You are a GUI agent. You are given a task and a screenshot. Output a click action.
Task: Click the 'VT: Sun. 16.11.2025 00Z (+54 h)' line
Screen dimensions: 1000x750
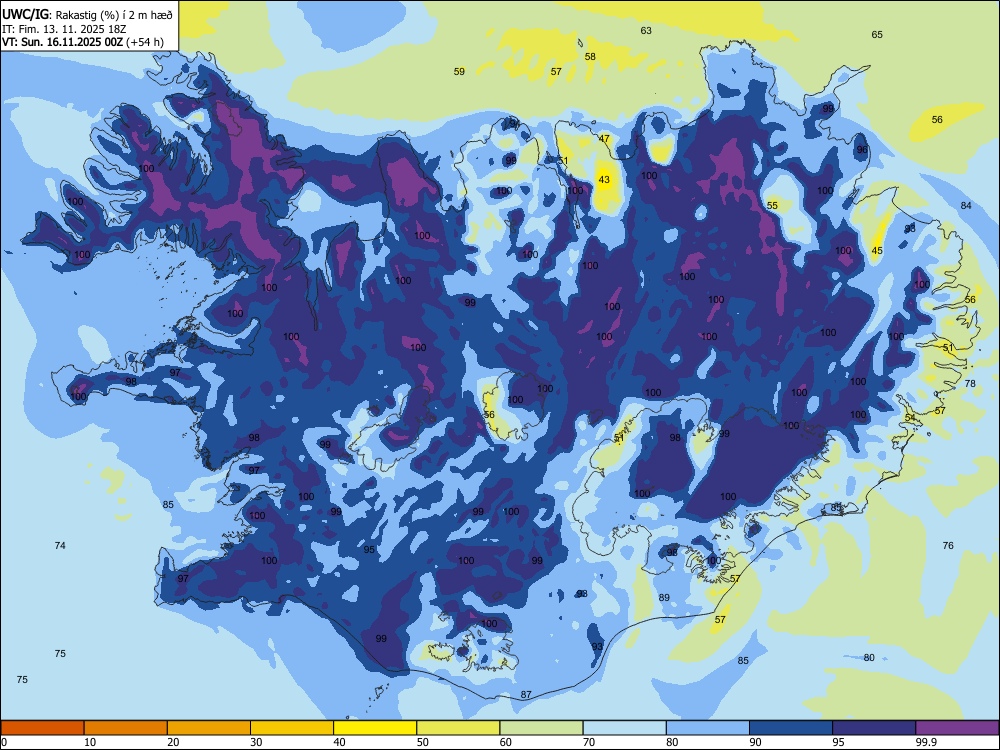pyautogui.click(x=83, y=42)
